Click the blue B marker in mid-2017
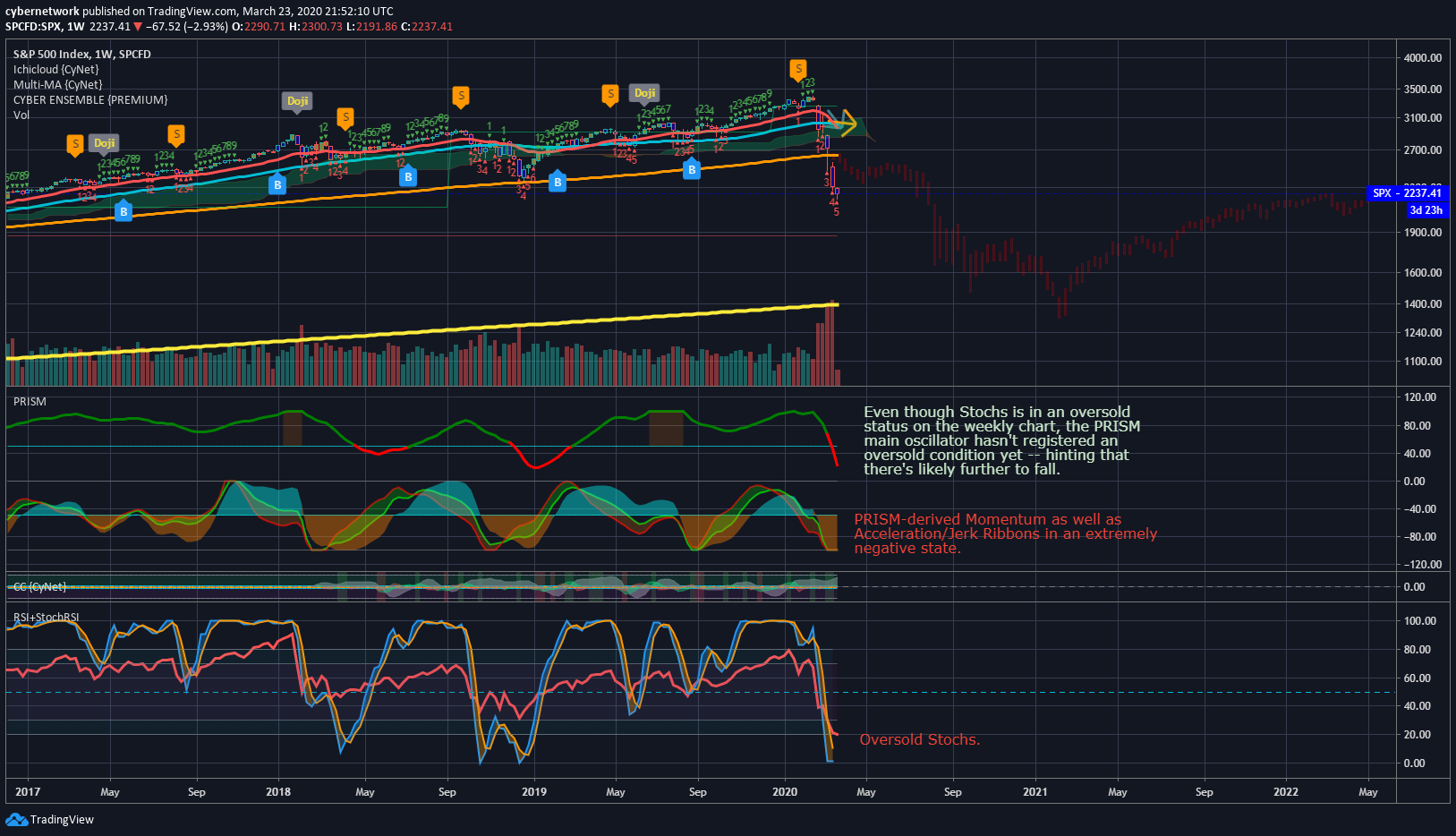 point(123,211)
